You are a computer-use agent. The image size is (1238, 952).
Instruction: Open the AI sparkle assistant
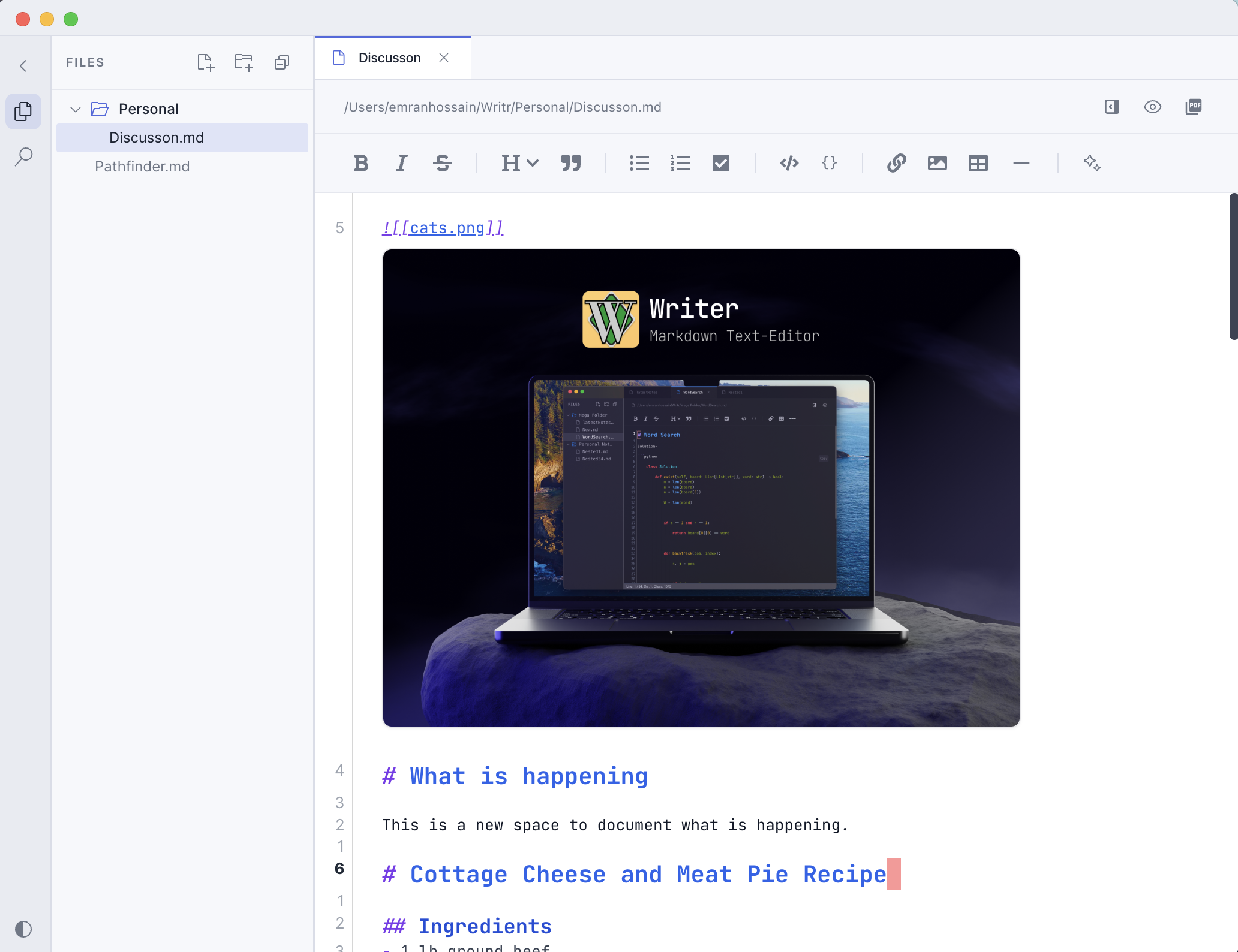(x=1092, y=163)
